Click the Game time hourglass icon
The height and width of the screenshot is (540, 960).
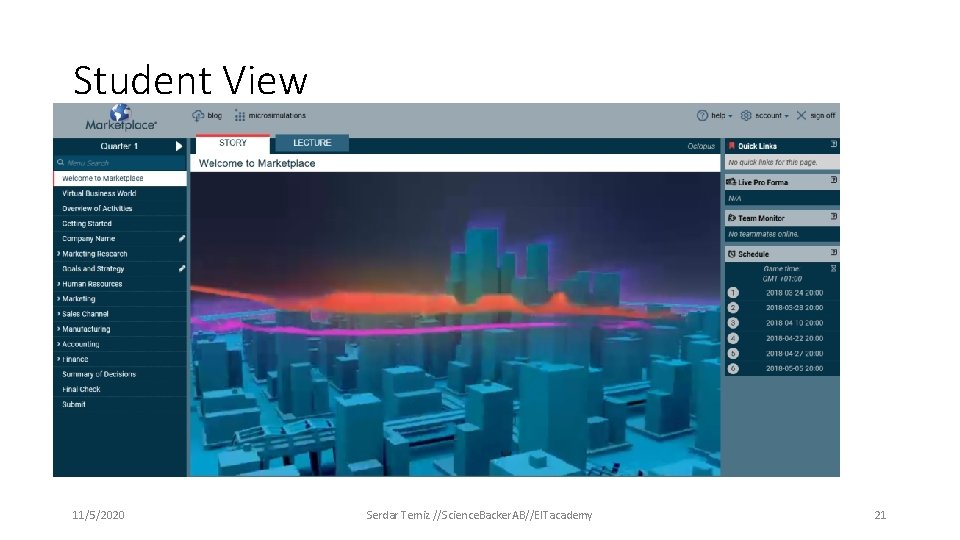(x=833, y=268)
